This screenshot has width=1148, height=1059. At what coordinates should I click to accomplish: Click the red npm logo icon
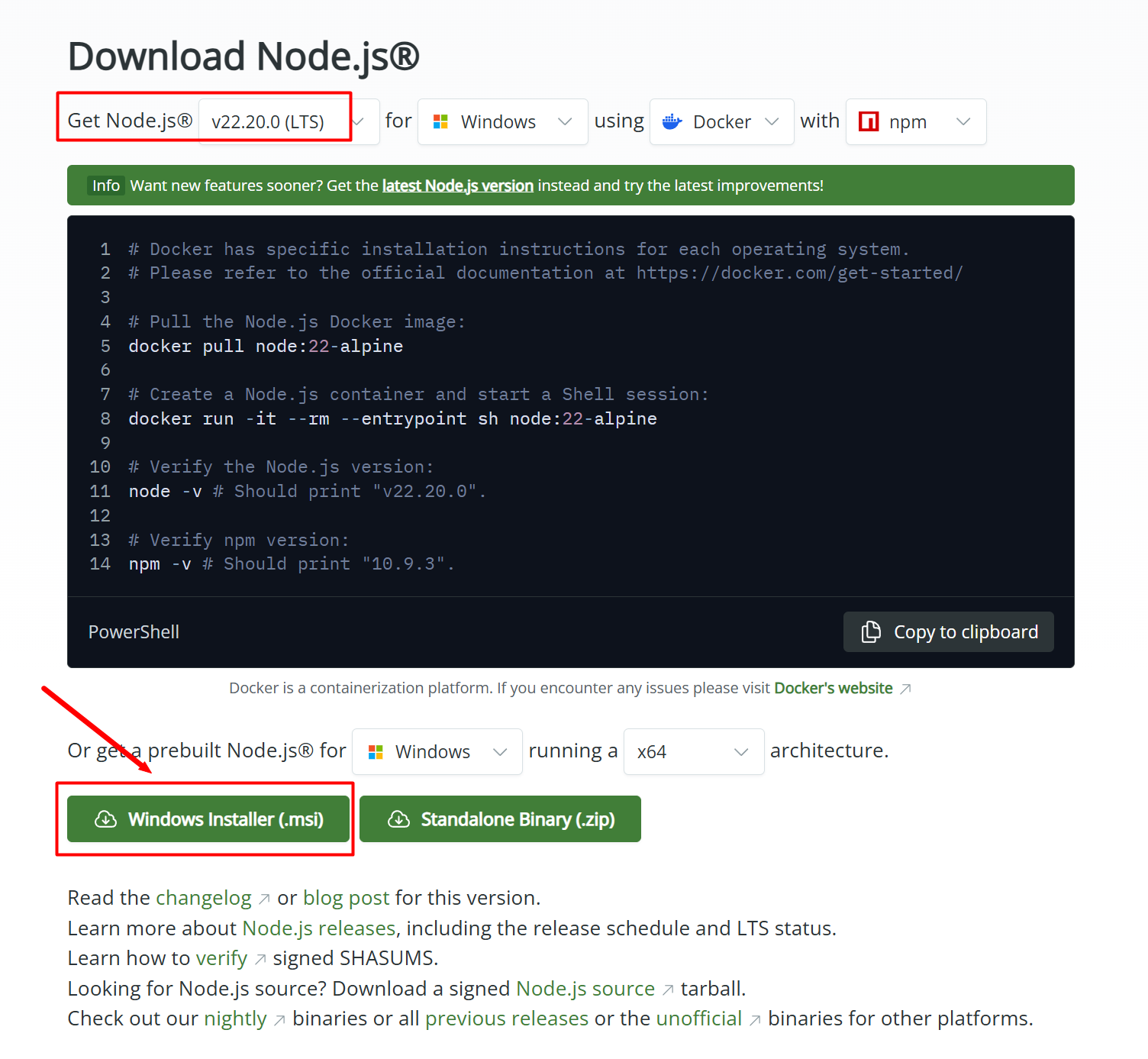point(869,121)
